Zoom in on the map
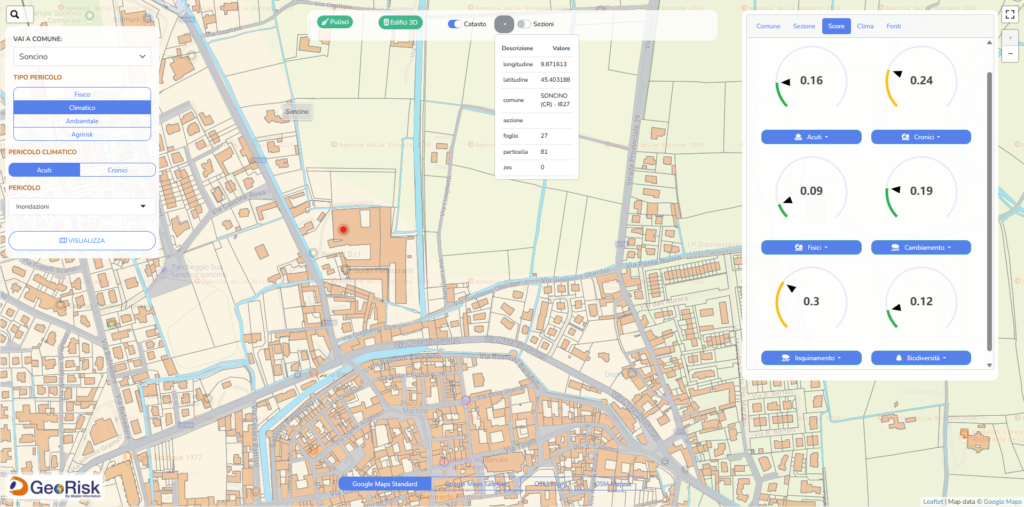1024x507 pixels. click(x=1009, y=38)
